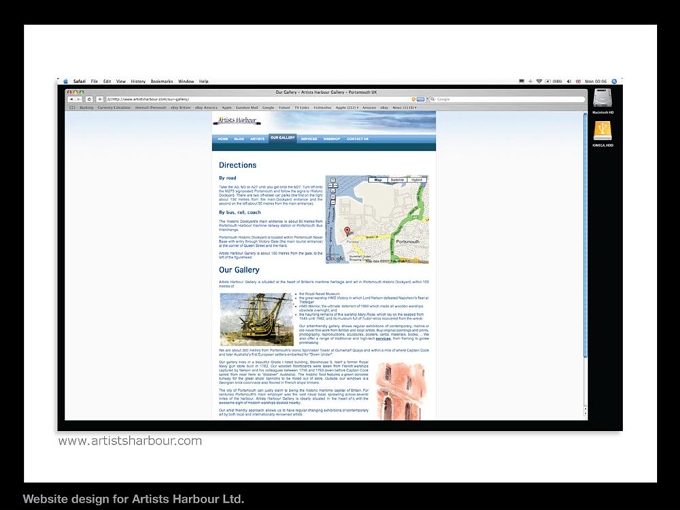Open the eBay America bookmark
Viewport: 680px width, 510px height.
coord(206,107)
